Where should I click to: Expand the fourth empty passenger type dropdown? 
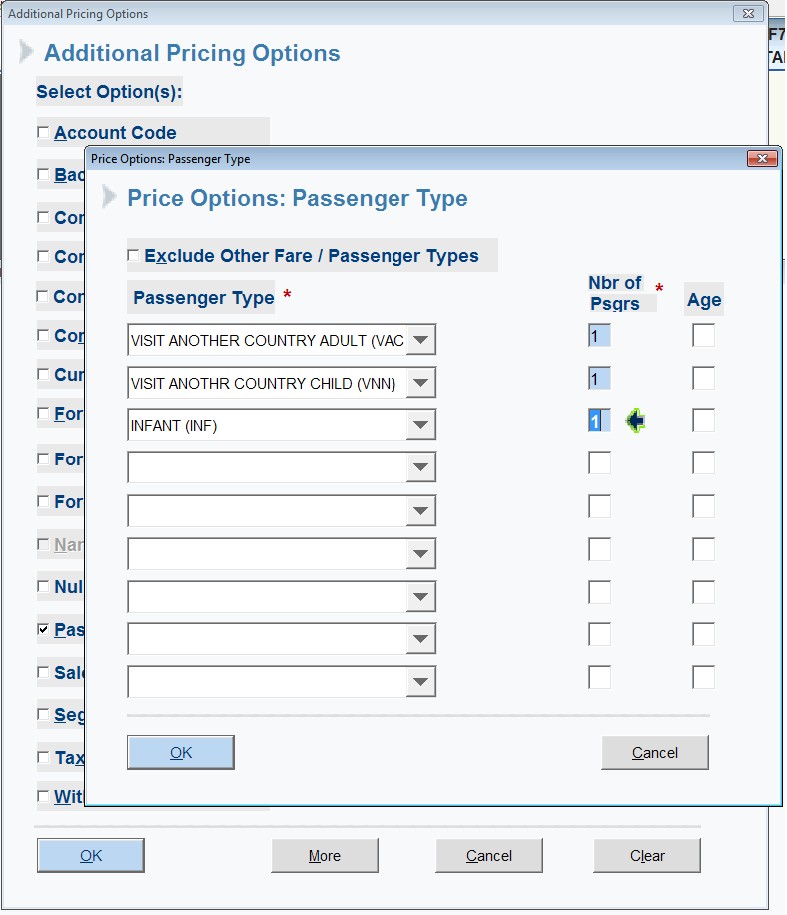(421, 467)
